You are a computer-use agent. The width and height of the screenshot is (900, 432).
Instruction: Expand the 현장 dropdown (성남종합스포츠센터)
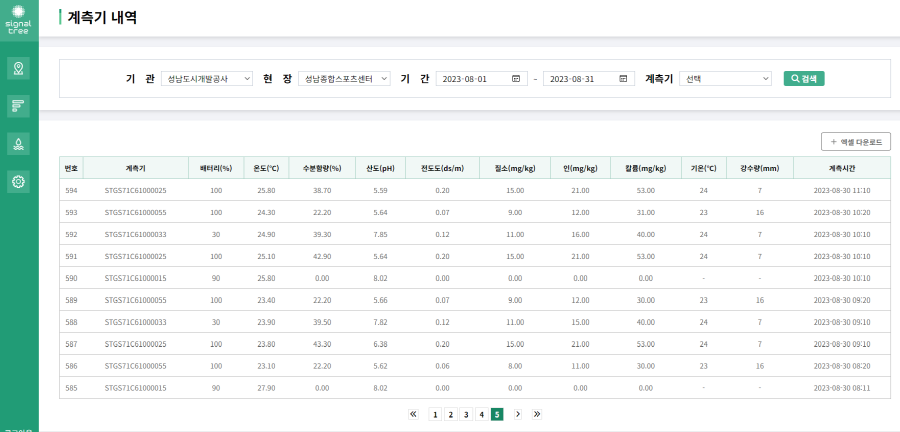coord(344,79)
